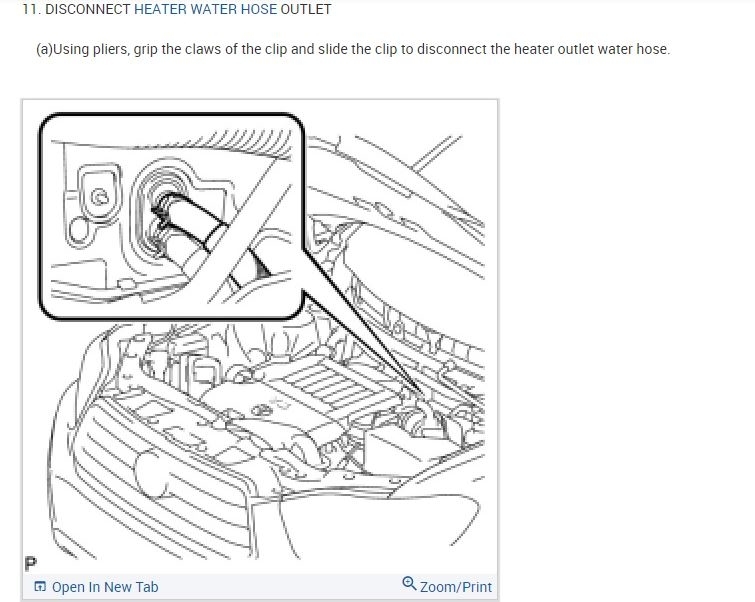Click the Toyota emblem on the engine cover

[262, 410]
